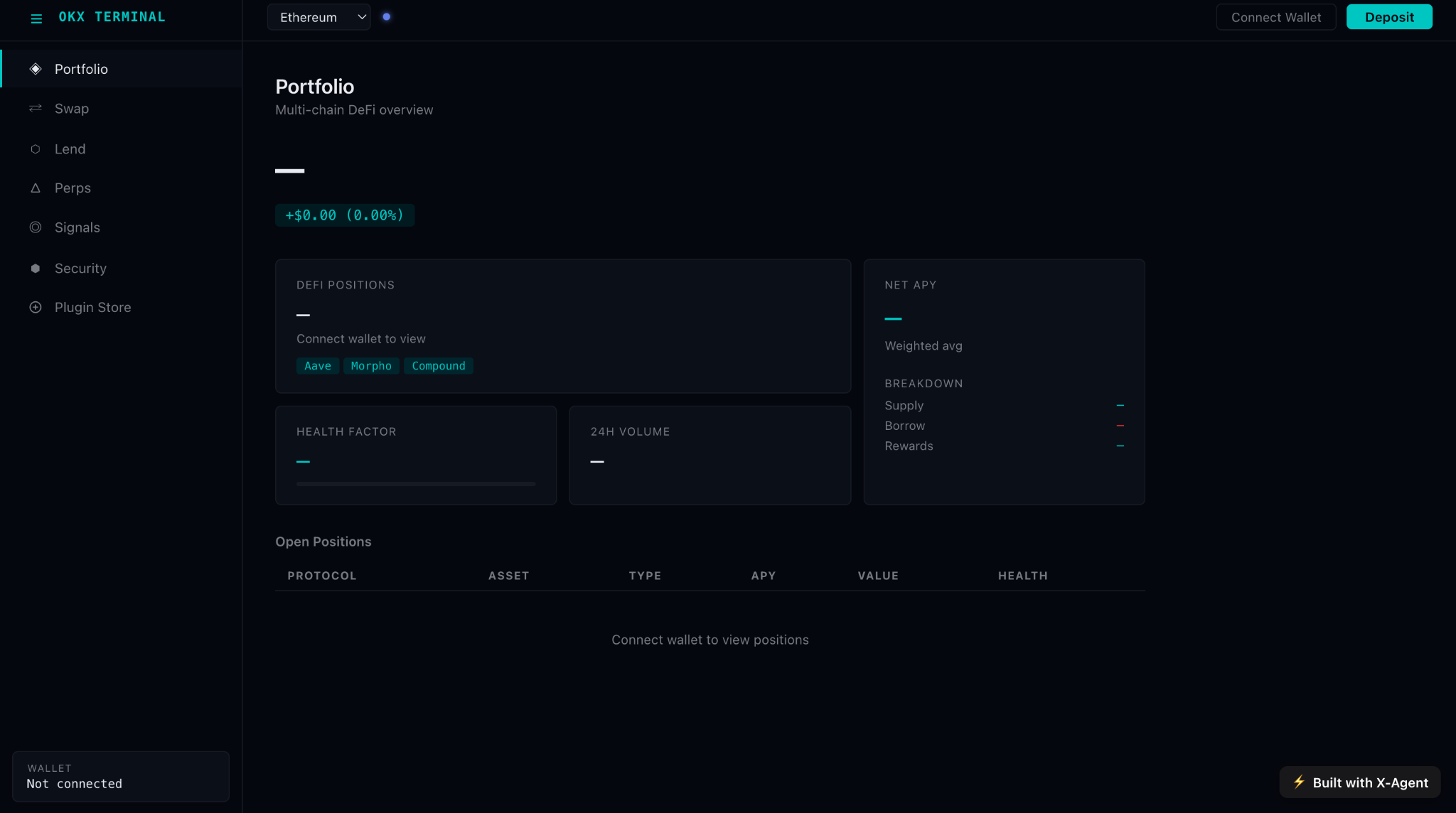Switch to the Signals section
Viewport: 1456px width, 813px height.
point(121,227)
